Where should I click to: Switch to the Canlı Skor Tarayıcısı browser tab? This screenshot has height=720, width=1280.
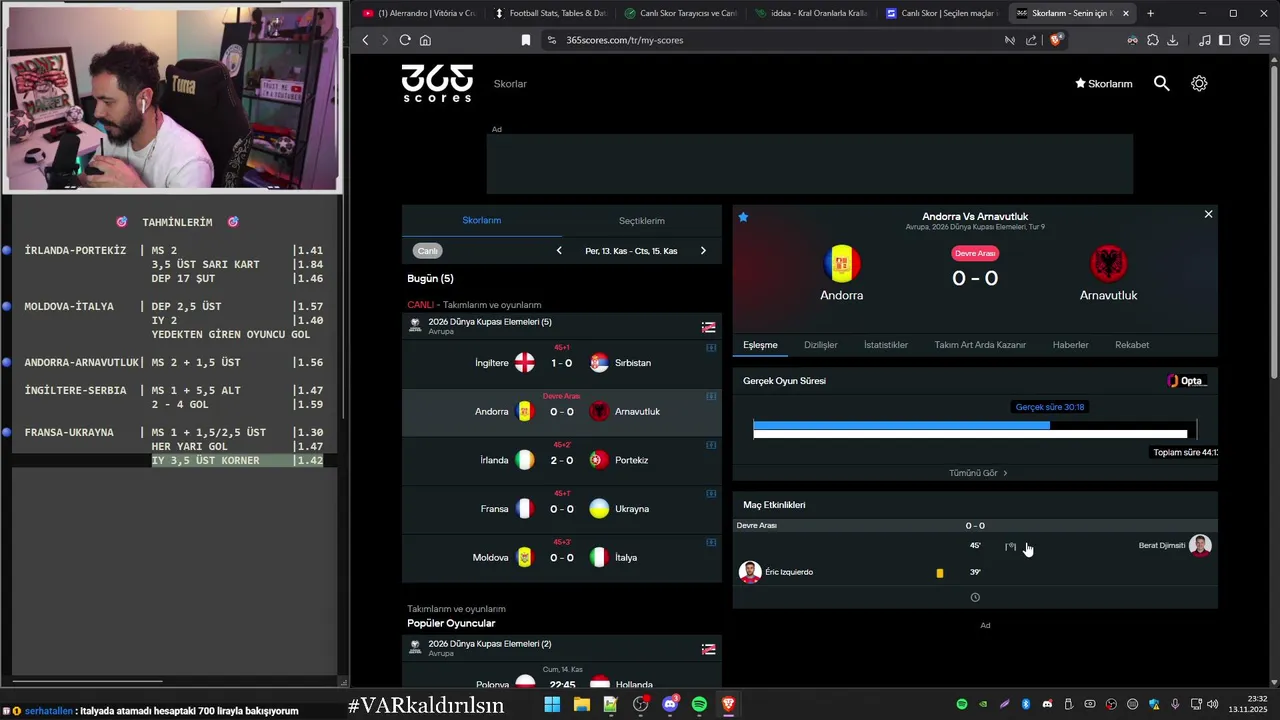pos(680,13)
